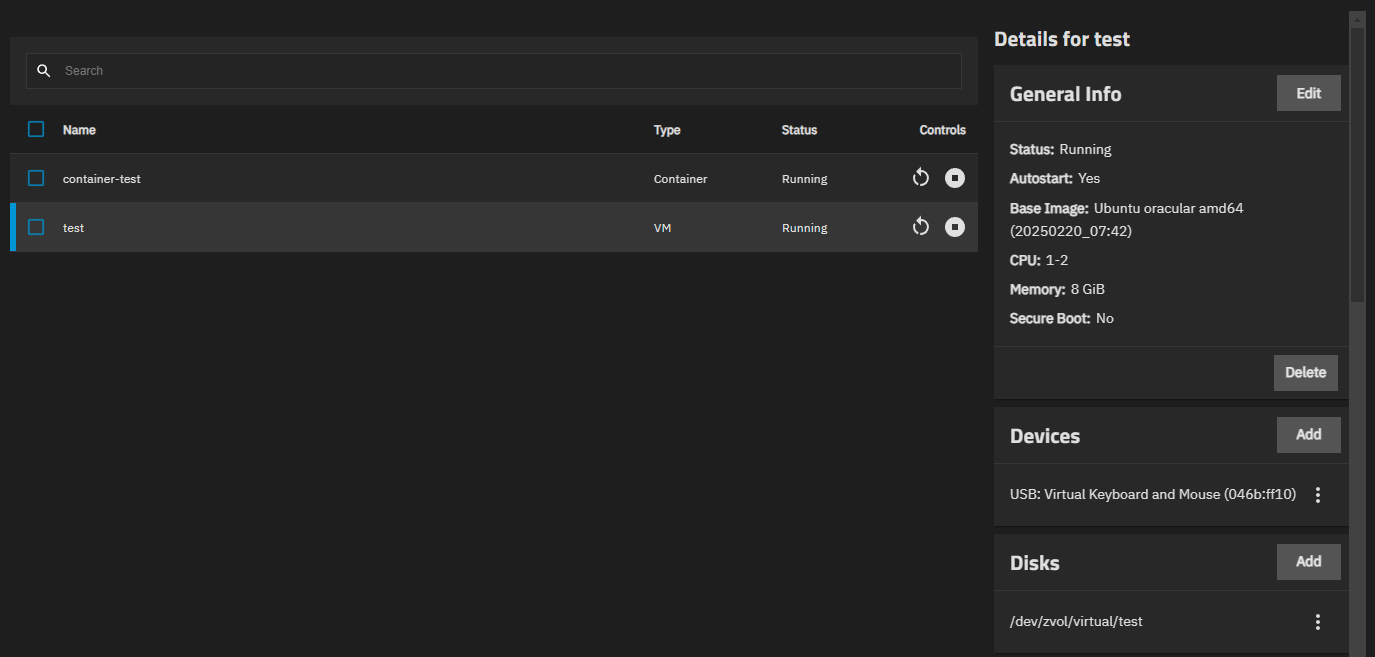This screenshot has height=657, width=1375.
Task: Stop the test VM
Action: (955, 227)
